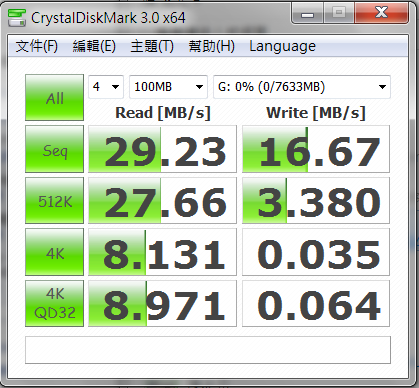Open the Language menu
Image resolution: width=419 pixels, height=388 pixels.
282,46
